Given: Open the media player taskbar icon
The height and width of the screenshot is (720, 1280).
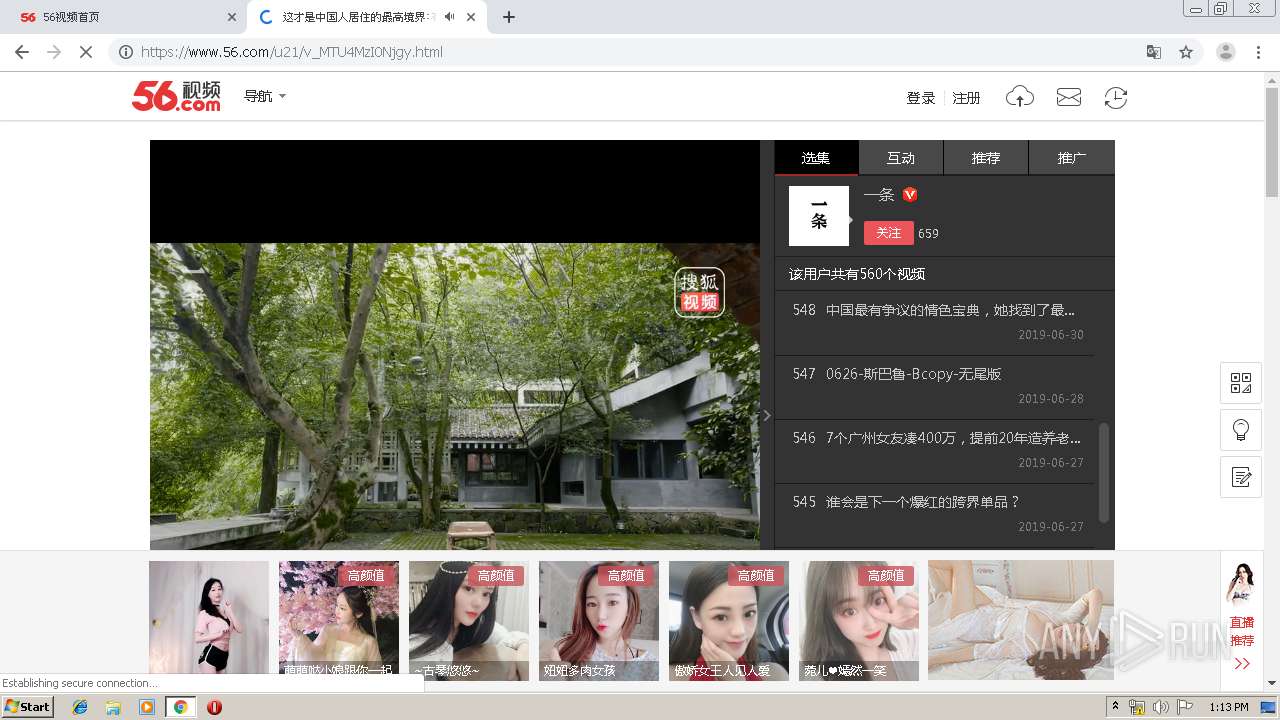Looking at the screenshot, I should 147,707.
